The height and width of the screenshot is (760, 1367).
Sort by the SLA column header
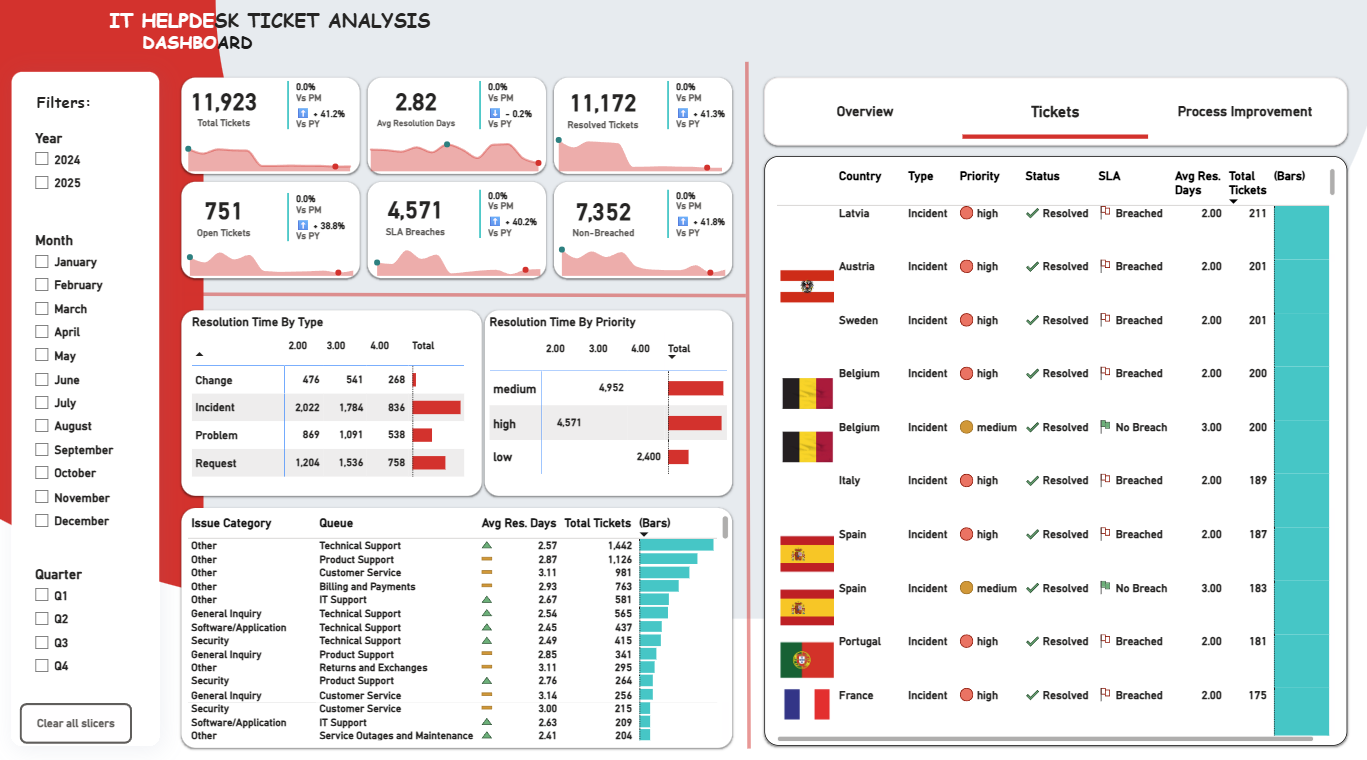point(1109,176)
